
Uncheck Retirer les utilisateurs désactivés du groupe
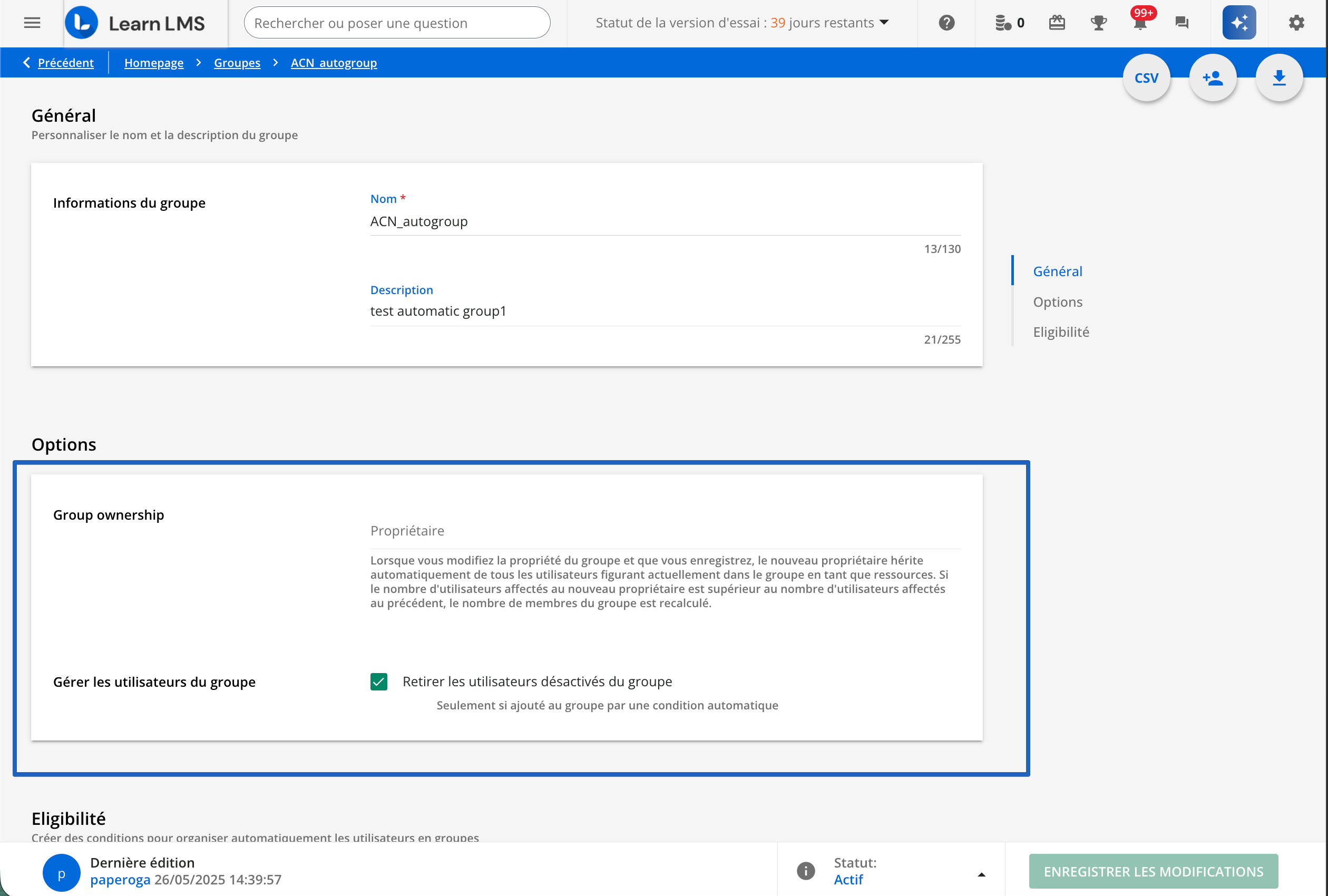379,681
